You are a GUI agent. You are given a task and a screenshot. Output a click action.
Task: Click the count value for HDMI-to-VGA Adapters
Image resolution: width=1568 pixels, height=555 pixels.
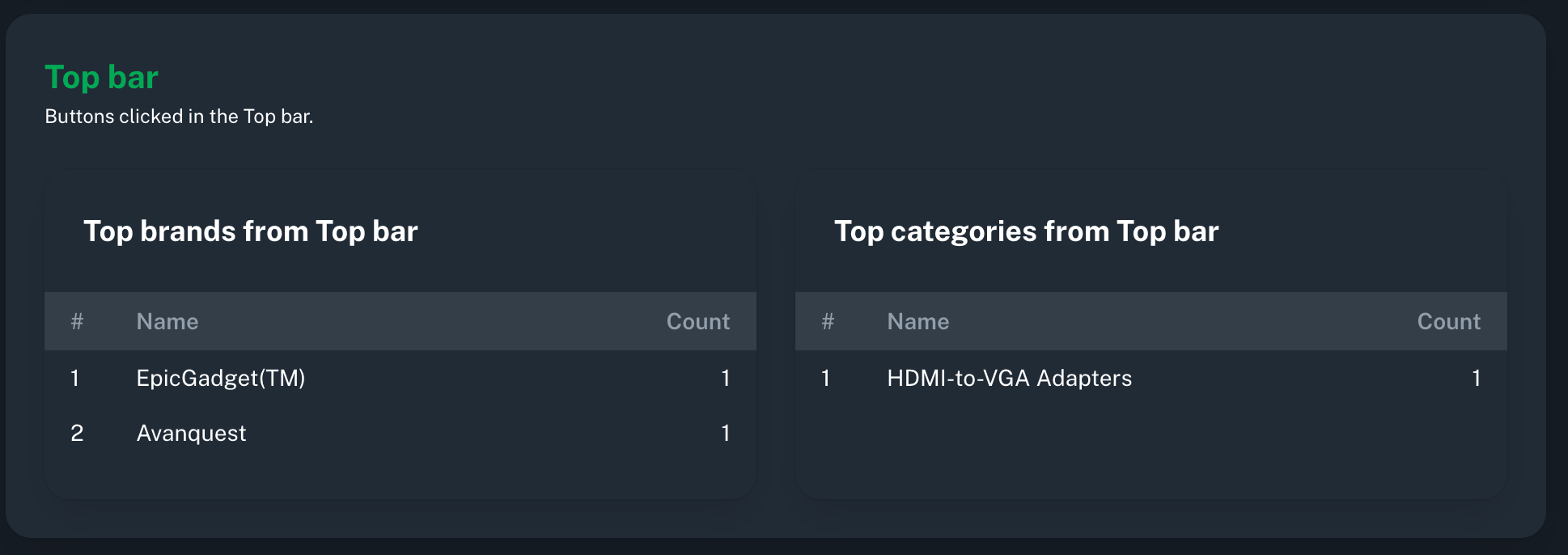point(1477,378)
